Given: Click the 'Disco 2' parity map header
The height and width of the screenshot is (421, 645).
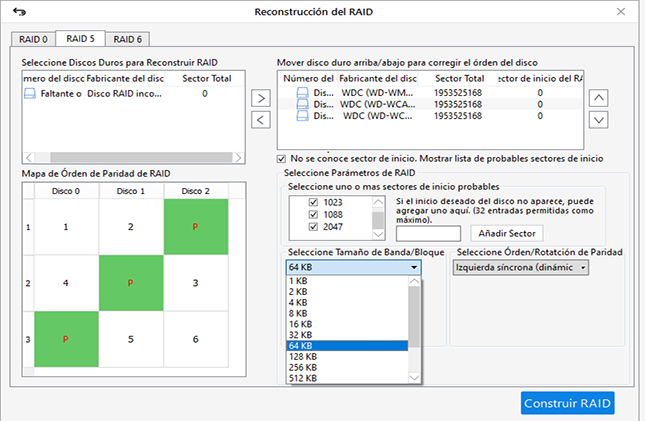Looking at the screenshot, I should coord(196,191).
